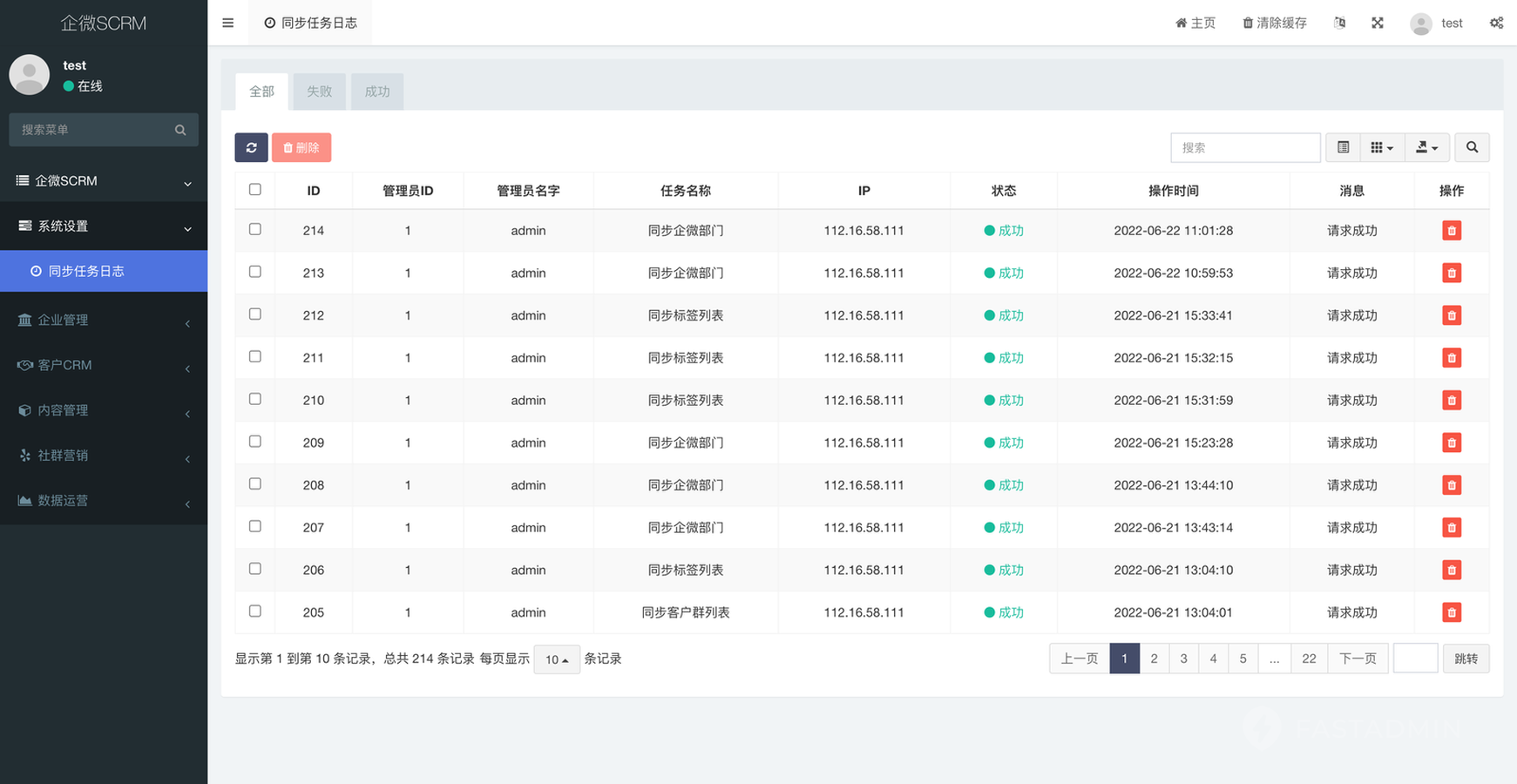The image size is (1517, 784).
Task: Click the language switch icon
Action: [x=1340, y=23]
